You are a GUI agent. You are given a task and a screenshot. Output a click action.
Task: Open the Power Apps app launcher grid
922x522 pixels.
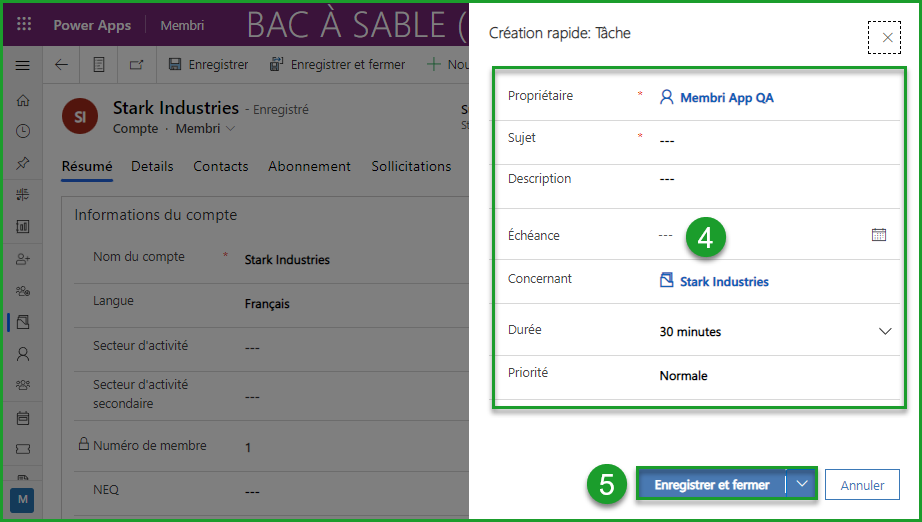click(x=24, y=25)
